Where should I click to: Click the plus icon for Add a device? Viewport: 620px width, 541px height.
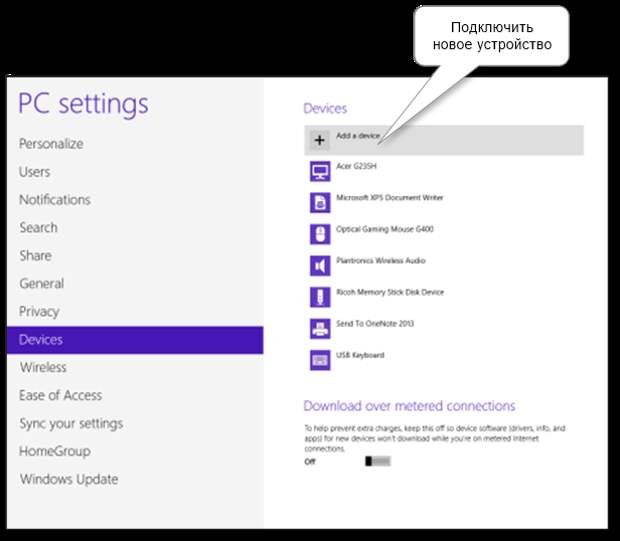[x=319, y=140]
